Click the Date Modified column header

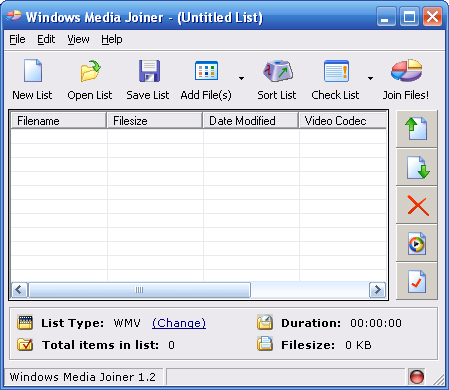(x=250, y=121)
